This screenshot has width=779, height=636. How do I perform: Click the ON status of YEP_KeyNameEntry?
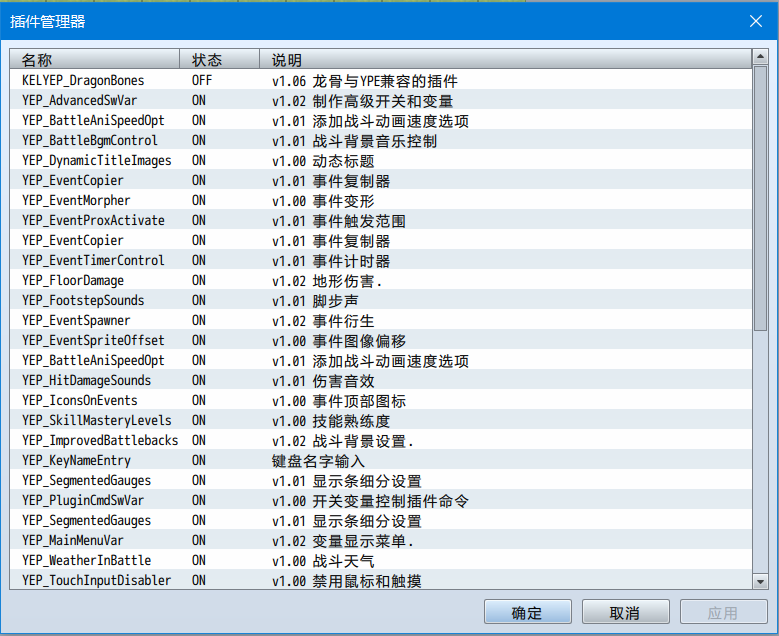(x=199, y=461)
